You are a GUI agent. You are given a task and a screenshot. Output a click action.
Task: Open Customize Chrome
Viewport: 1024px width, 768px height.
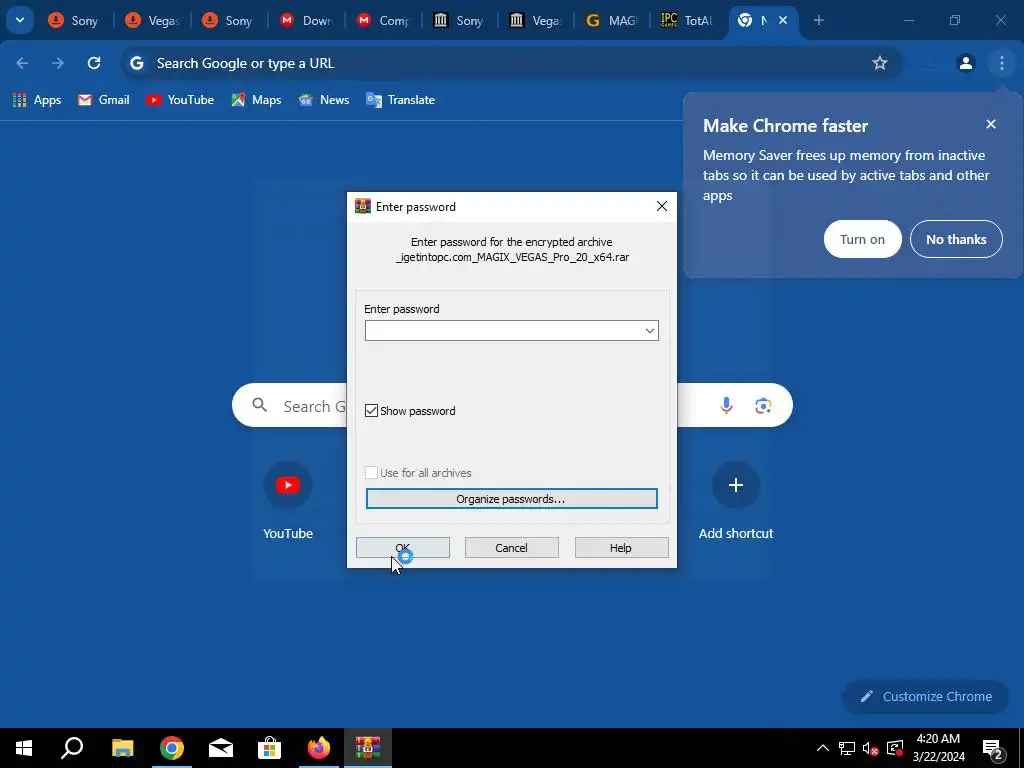926,697
